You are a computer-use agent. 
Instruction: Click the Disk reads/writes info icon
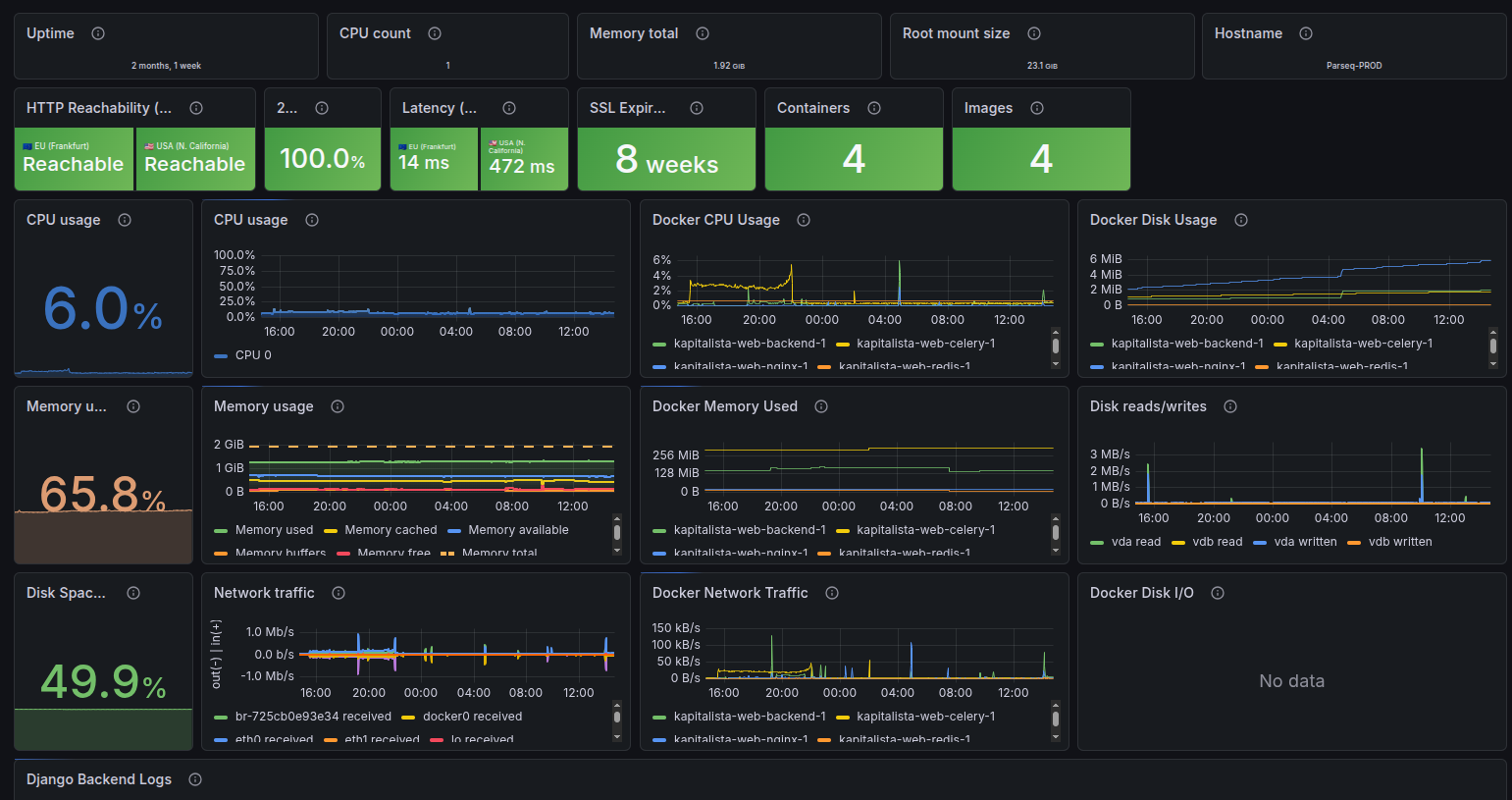pyautogui.click(x=1230, y=406)
